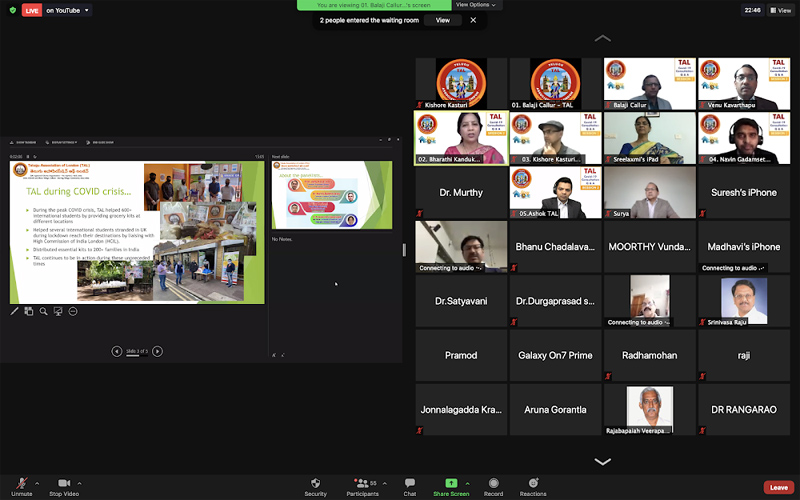Advance to next slide arrow
The height and width of the screenshot is (500, 800).
pyautogui.click(x=157, y=351)
